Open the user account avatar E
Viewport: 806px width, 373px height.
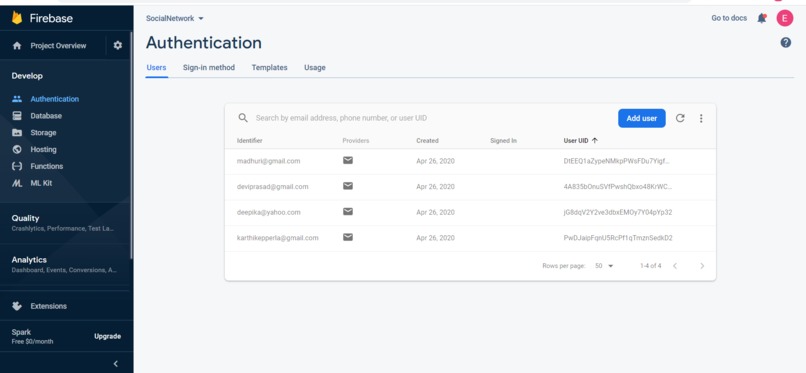click(x=784, y=18)
